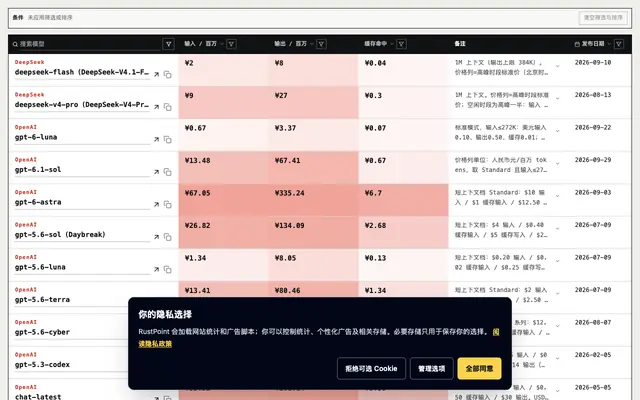This screenshot has width=640, height=400.
Task: Click OpenAI label above gpt-6-luna
Action: (26, 127)
